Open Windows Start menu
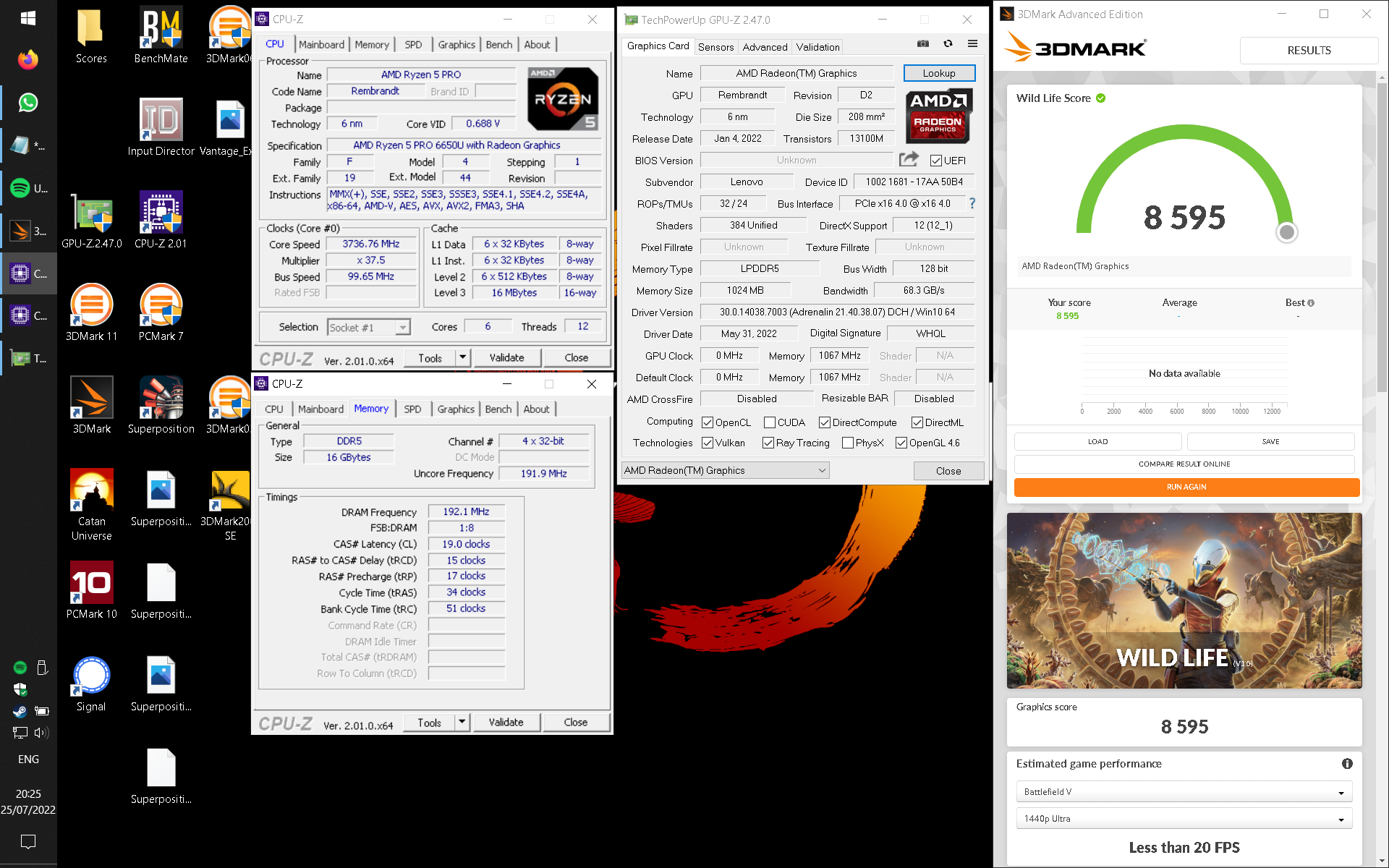The image size is (1389, 868). point(28,18)
